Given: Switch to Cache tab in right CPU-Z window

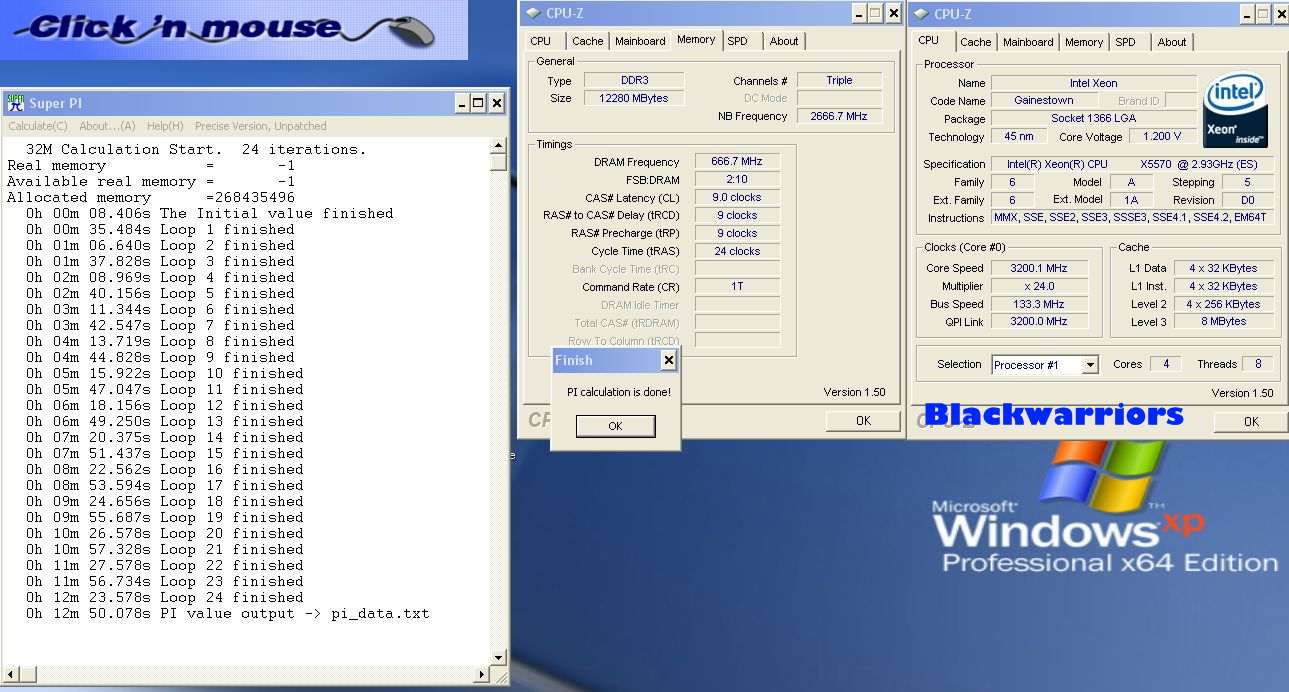Looking at the screenshot, I should click(x=975, y=42).
